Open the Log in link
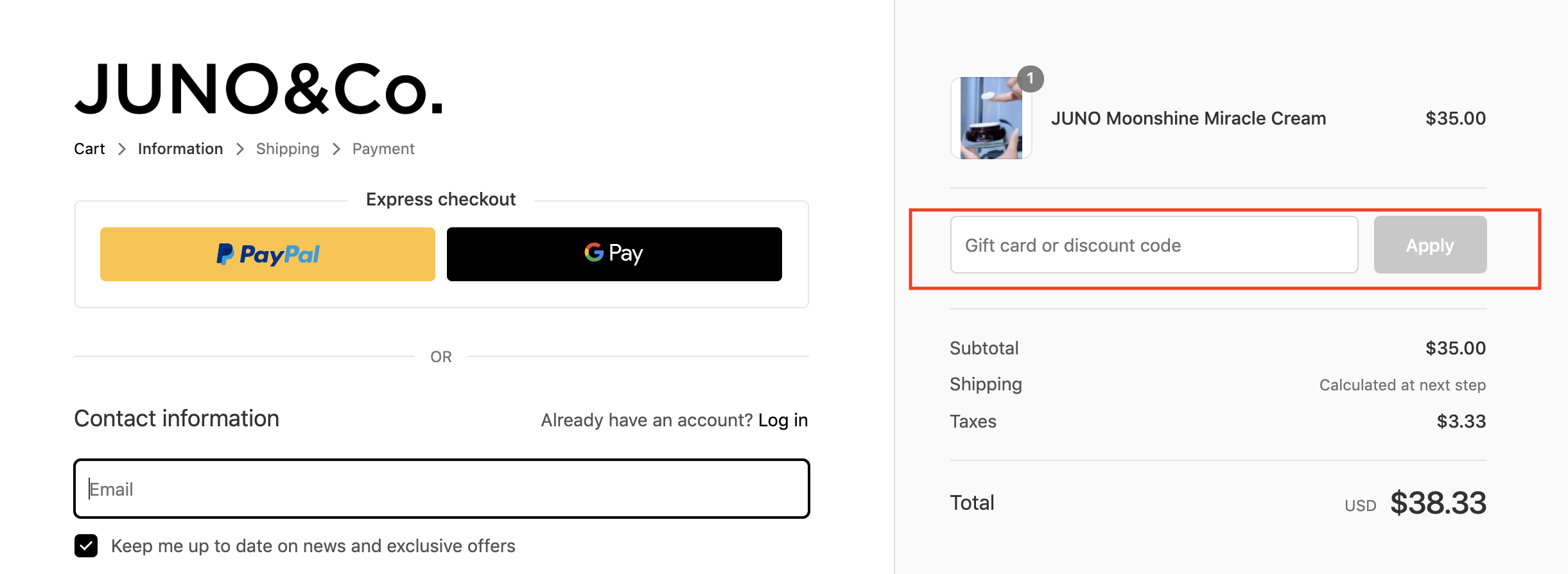 tap(783, 420)
